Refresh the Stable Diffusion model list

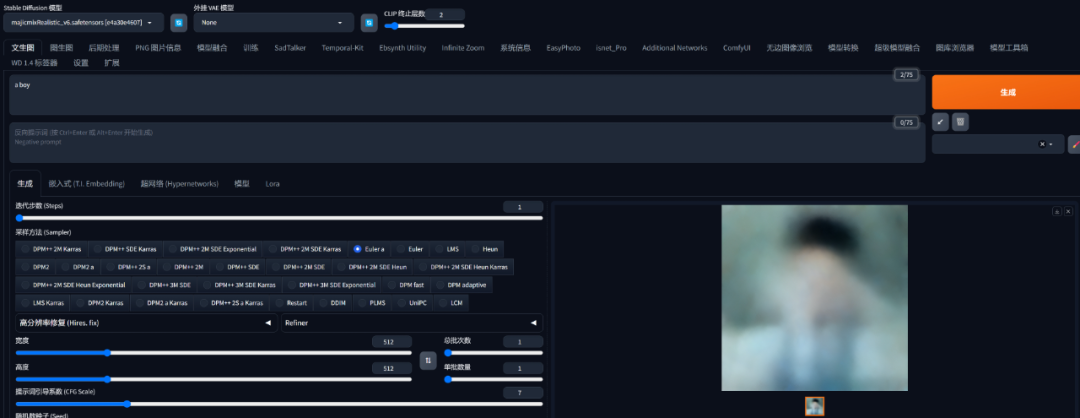click(178, 23)
